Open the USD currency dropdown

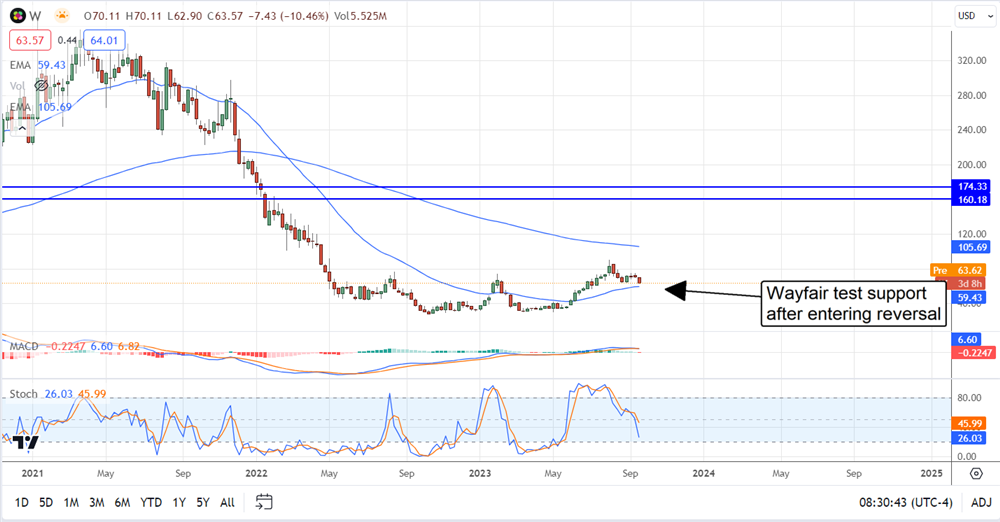click(975, 16)
